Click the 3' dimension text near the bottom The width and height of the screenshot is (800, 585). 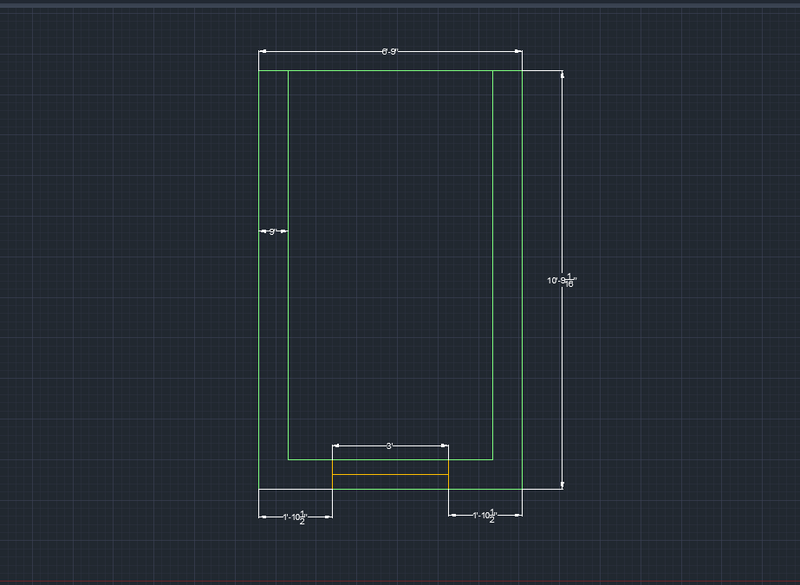click(391, 444)
